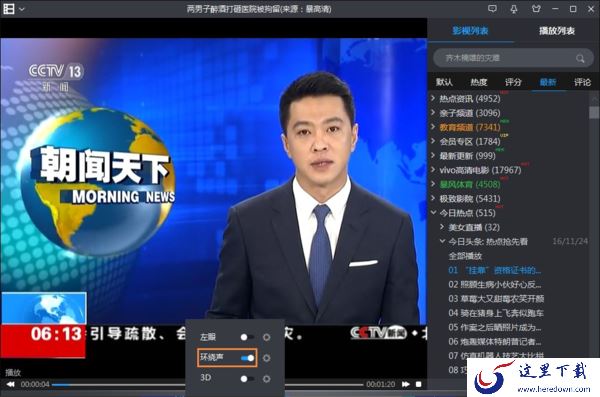This screenshot has height=397, width=600.
Task: Switch to the 影视列表 tab
Action: tap(470, 31)
